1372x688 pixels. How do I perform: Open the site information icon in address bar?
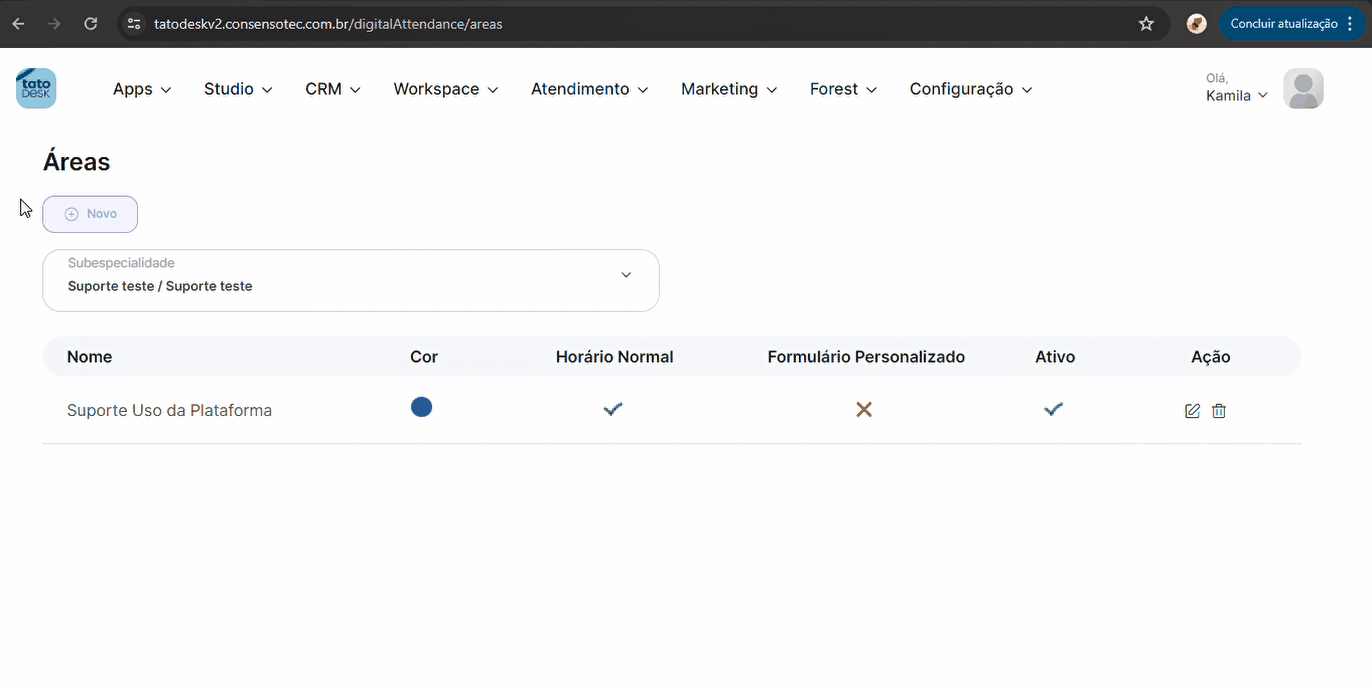(135, 24)
